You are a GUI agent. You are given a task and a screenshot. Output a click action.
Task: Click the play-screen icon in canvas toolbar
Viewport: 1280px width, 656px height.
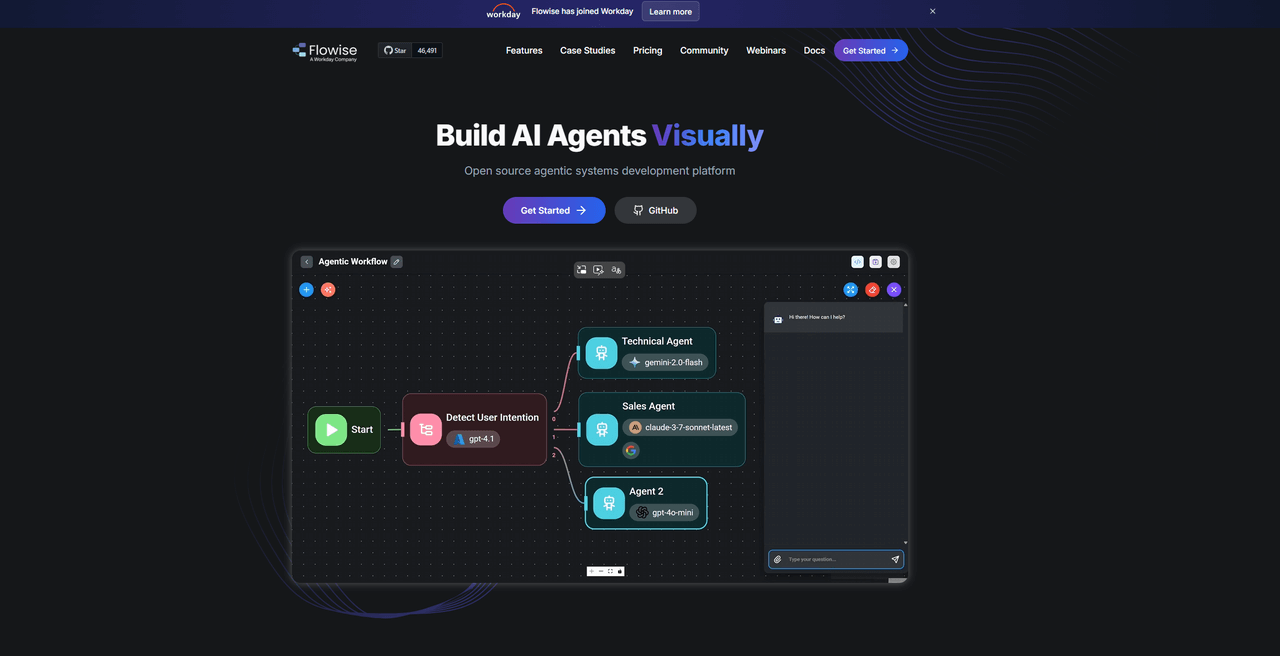coord(599,270)
